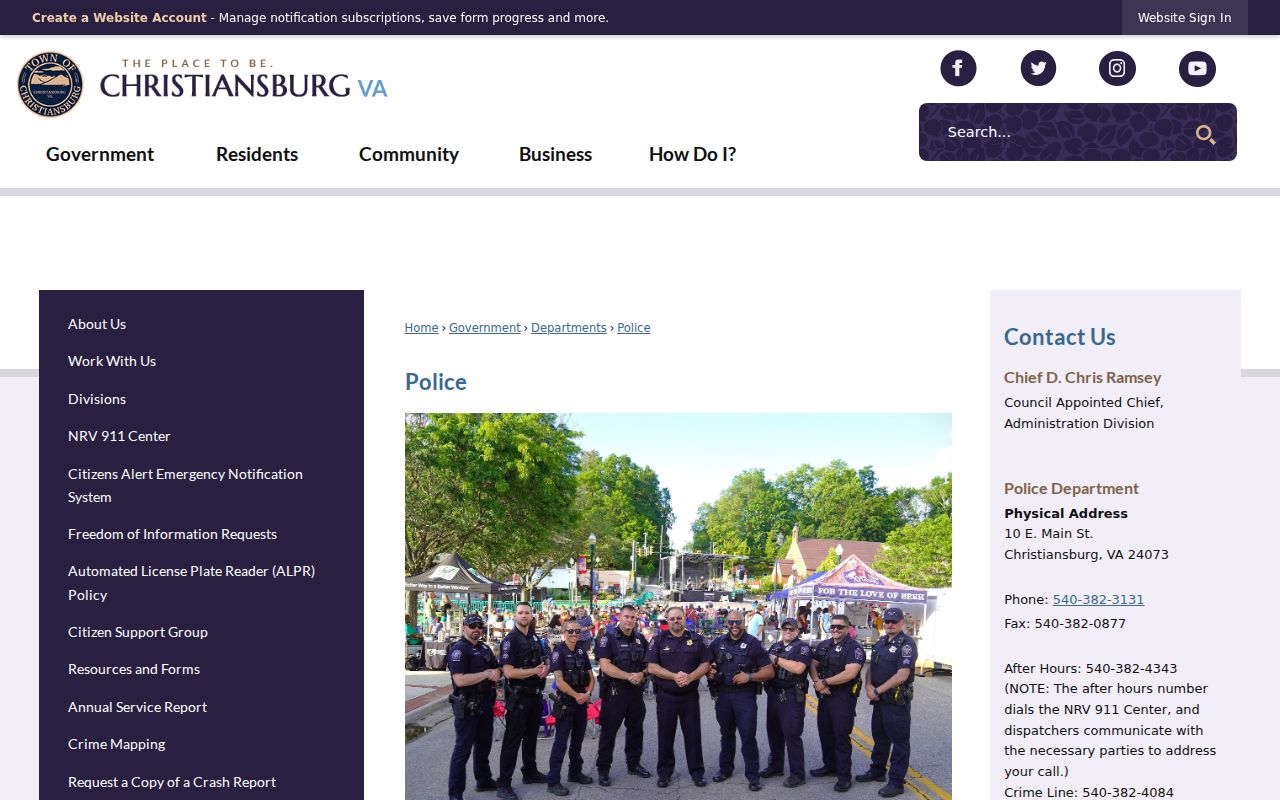The image size is (1280, 800).
Task: Open the How Do I? menu
Action: click(692, 154)
